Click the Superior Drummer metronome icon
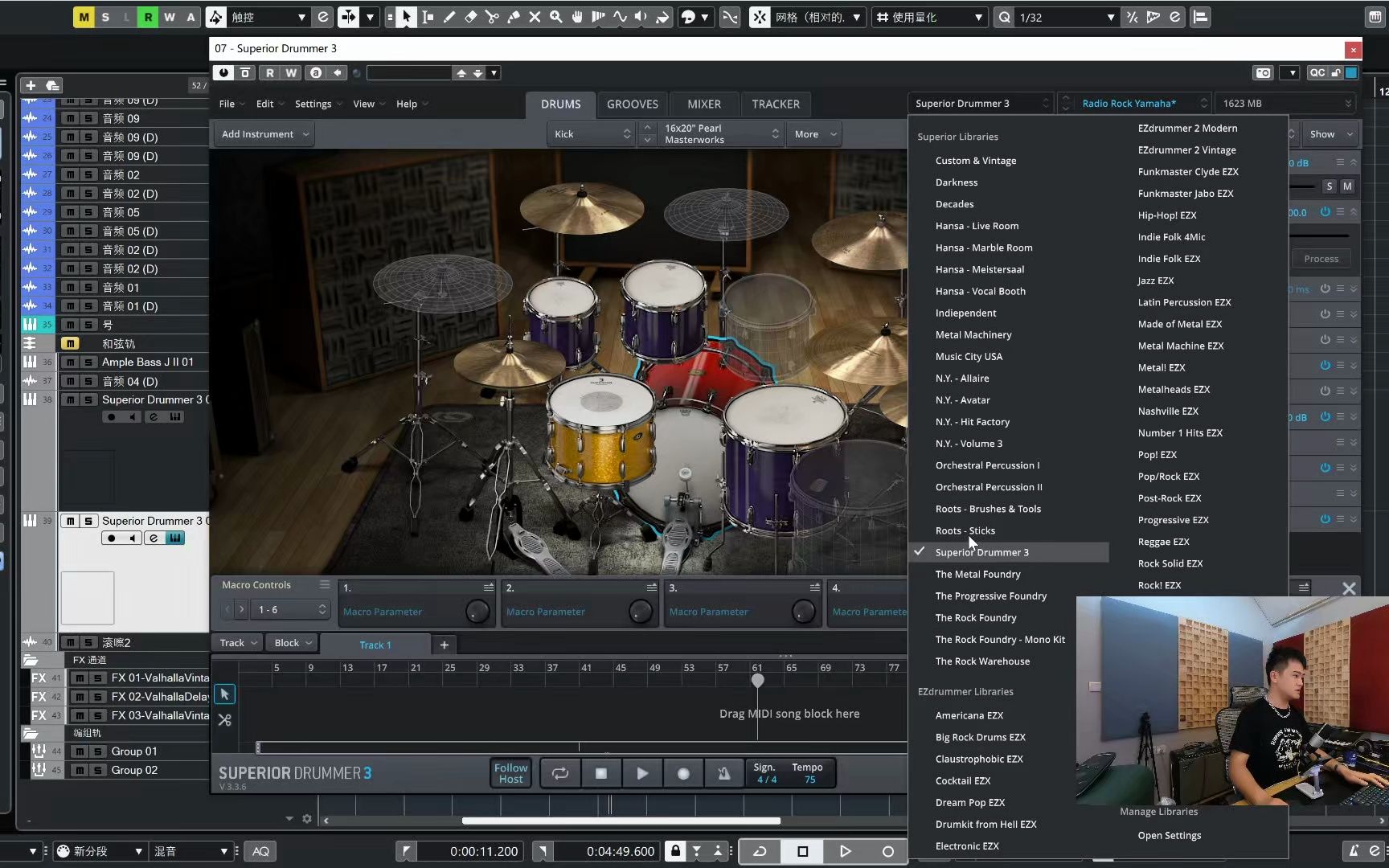This screenshot has width=1389, height=868. coord(724,773)
